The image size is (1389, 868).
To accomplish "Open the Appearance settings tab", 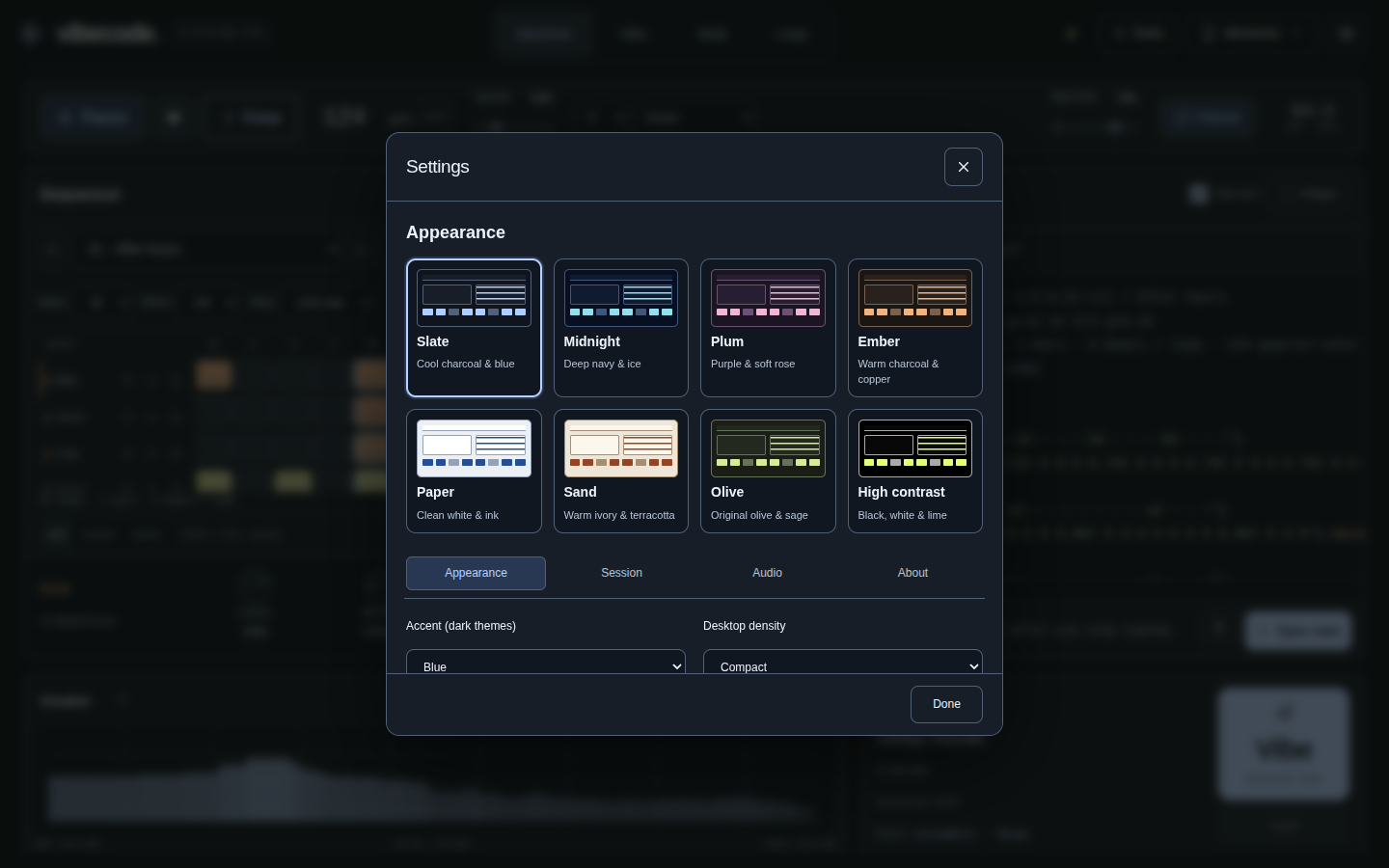I will pos(476,573).
